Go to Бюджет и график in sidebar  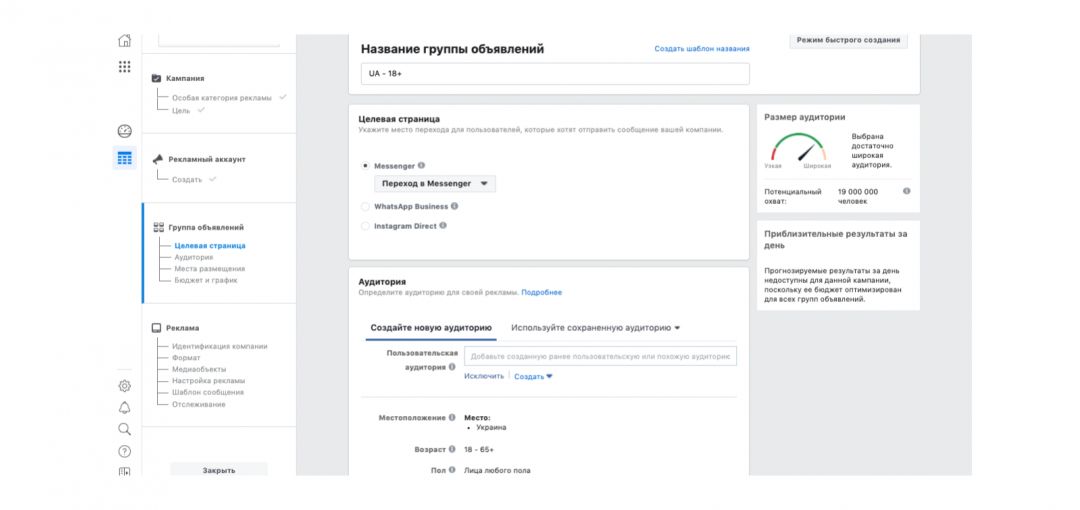tap(206, 280)
